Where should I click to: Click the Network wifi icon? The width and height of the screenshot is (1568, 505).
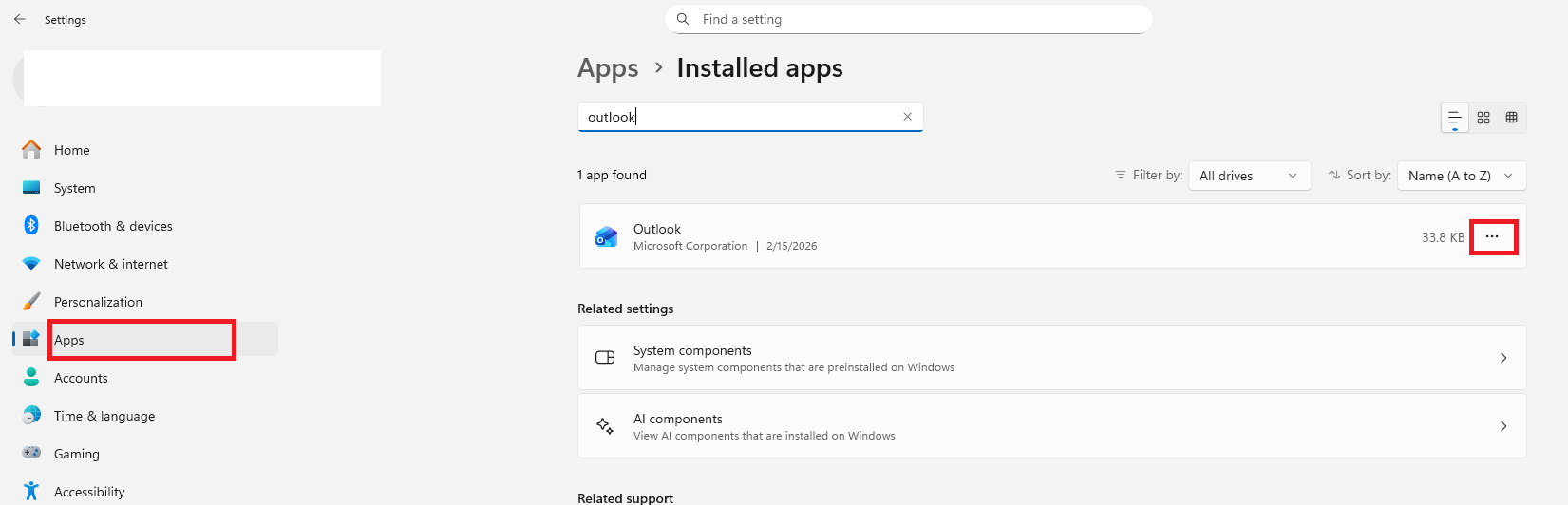point(31,263)
